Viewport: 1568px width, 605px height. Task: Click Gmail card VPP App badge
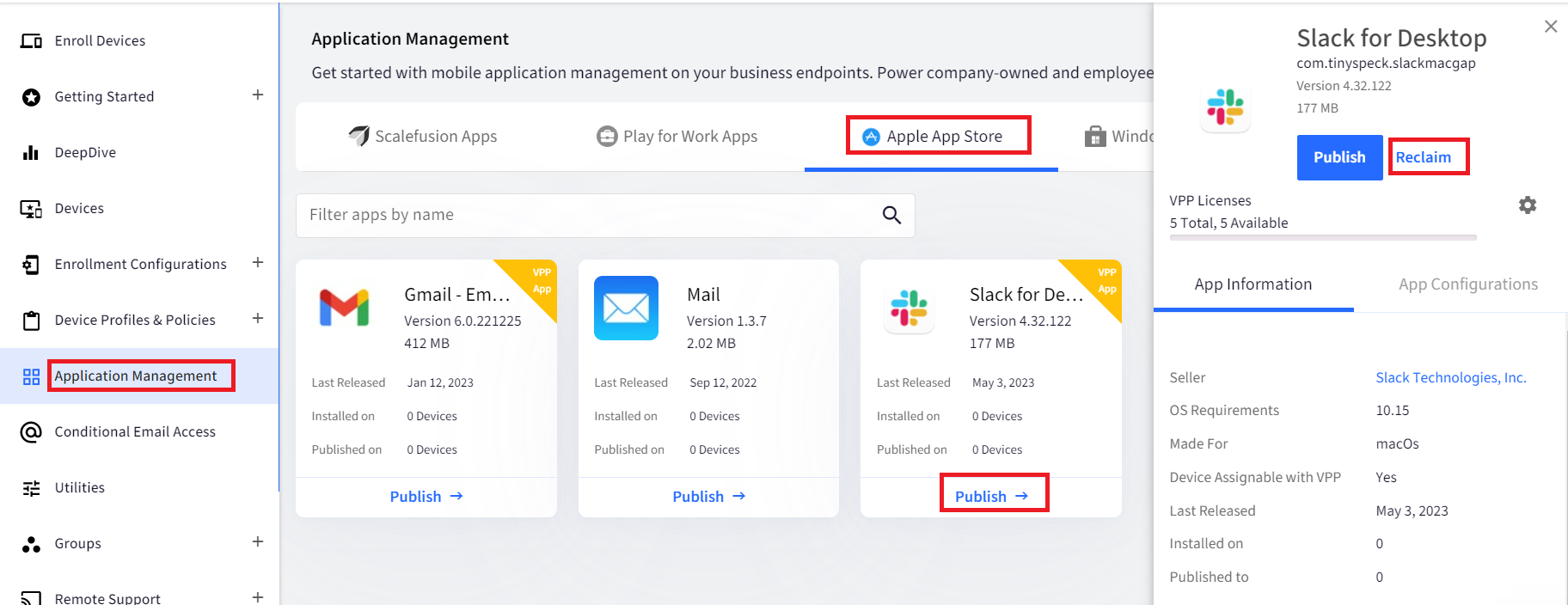coord(539,282)
